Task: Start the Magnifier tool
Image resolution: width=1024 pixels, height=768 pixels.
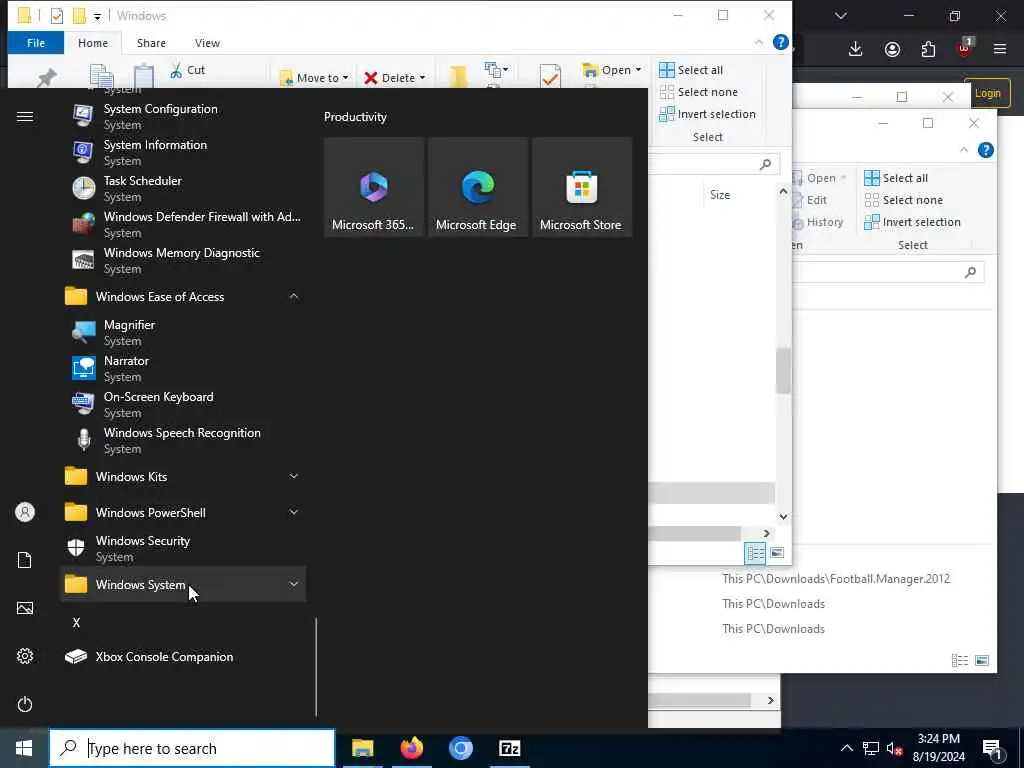Action: 183,332
